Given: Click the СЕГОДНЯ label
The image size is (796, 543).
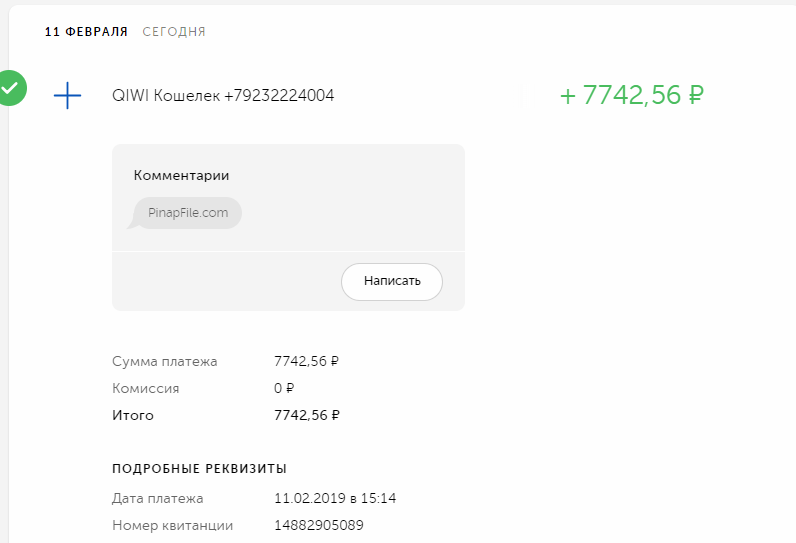Looking at the screenshot, I should point(174,32).
